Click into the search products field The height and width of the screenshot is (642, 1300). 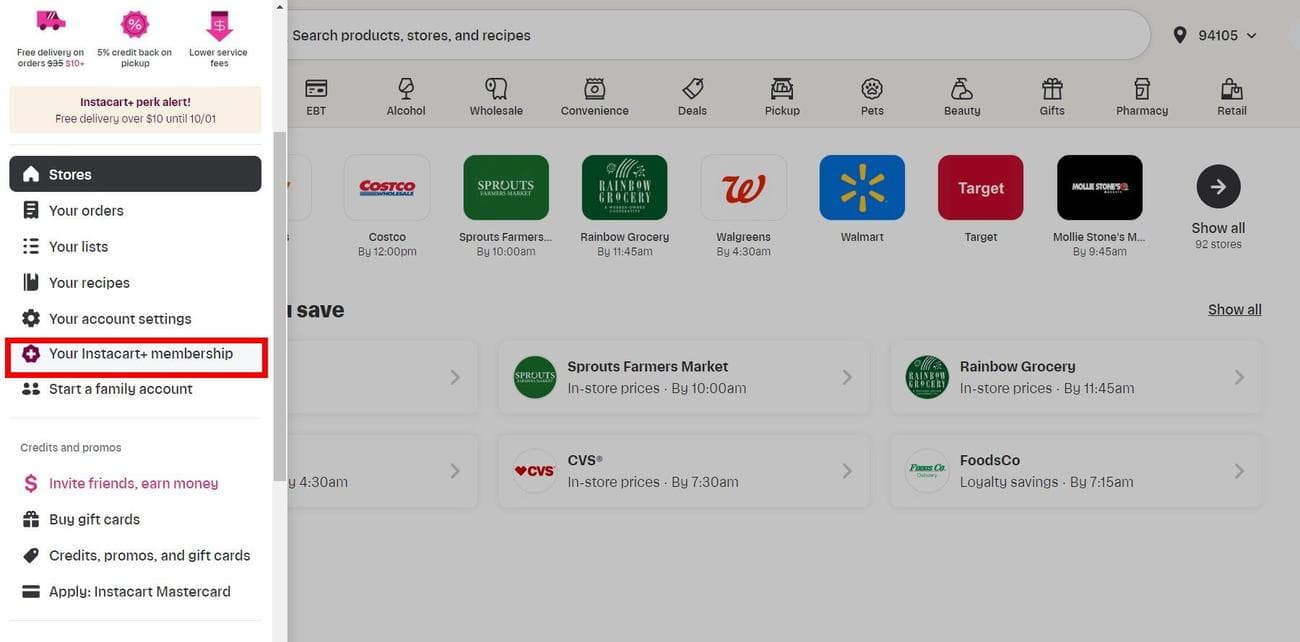(x=700, y=34)
